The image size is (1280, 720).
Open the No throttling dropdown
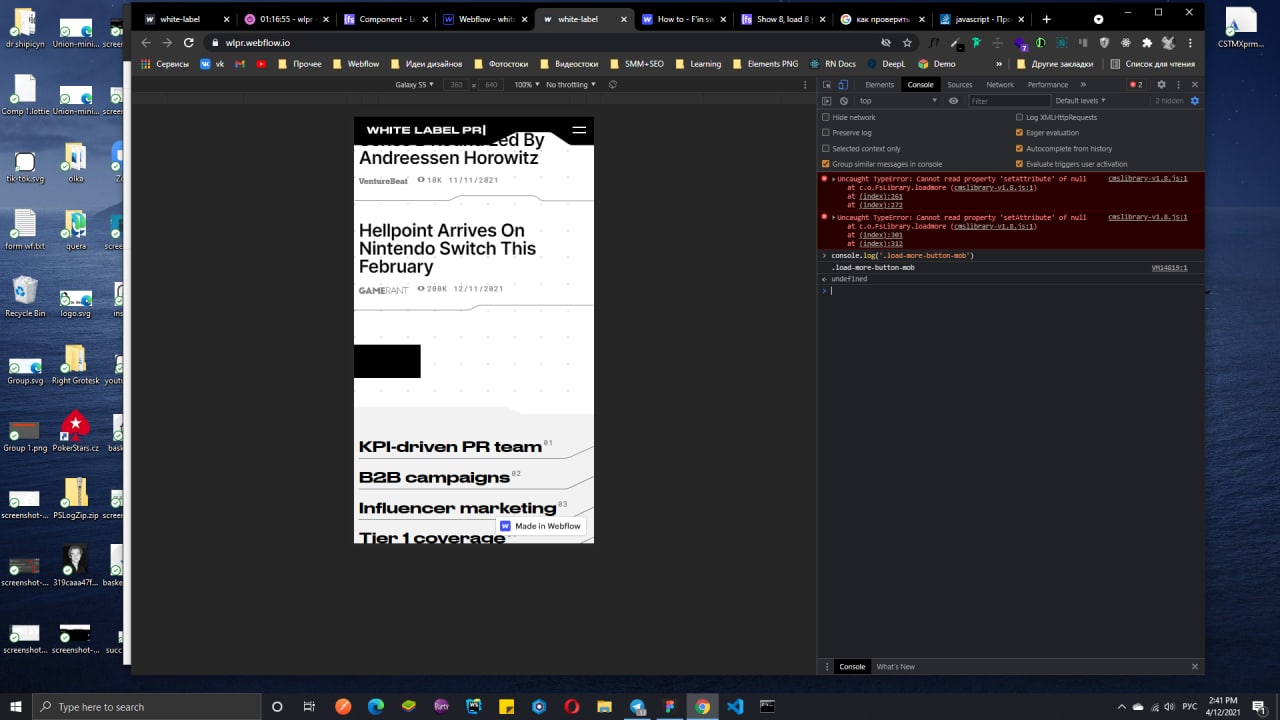click(x=570, y=85)
